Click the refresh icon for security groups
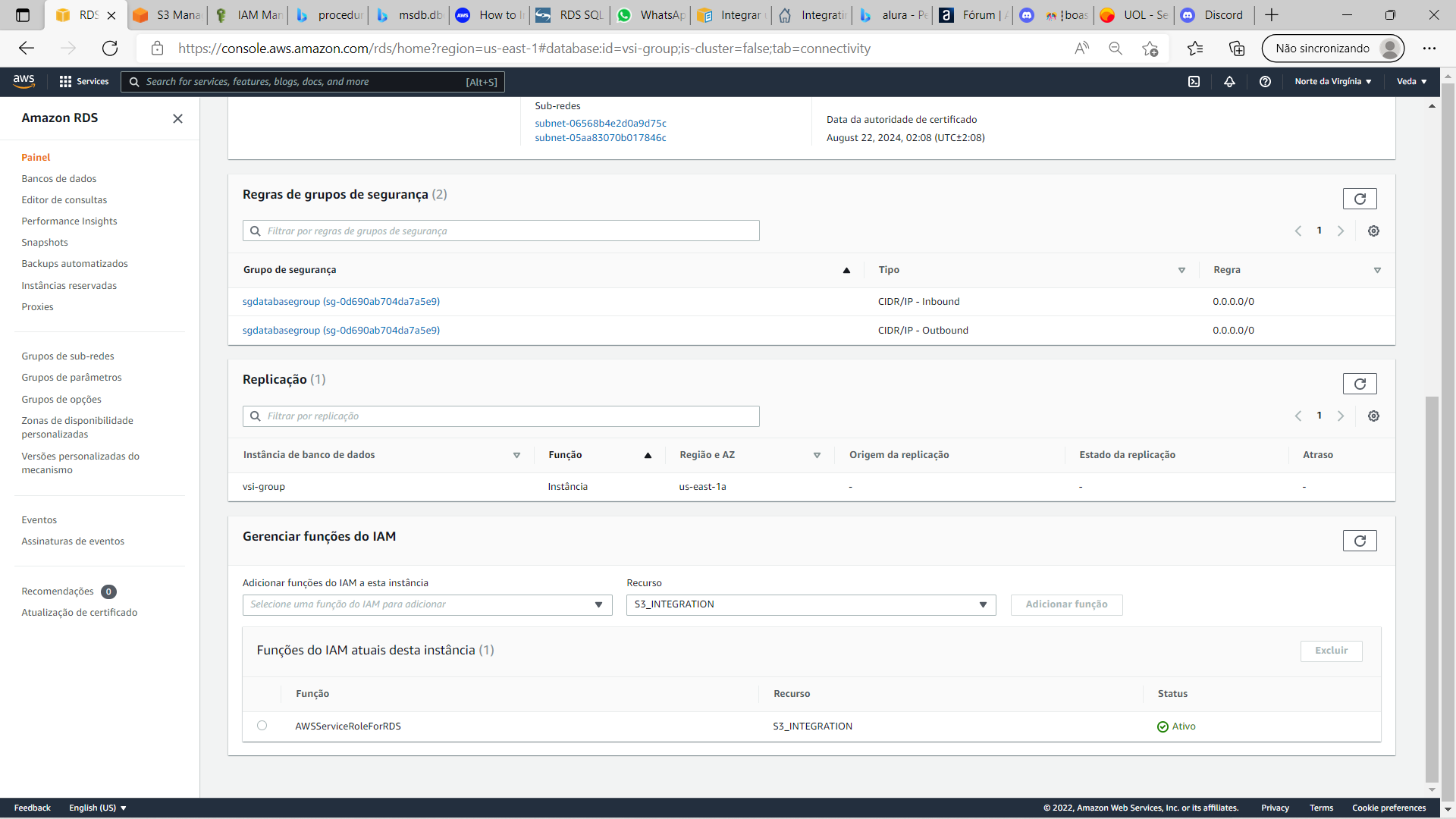Viewport: 1456px width, 819px height. pyautogui.click(x=1359, y=199)
